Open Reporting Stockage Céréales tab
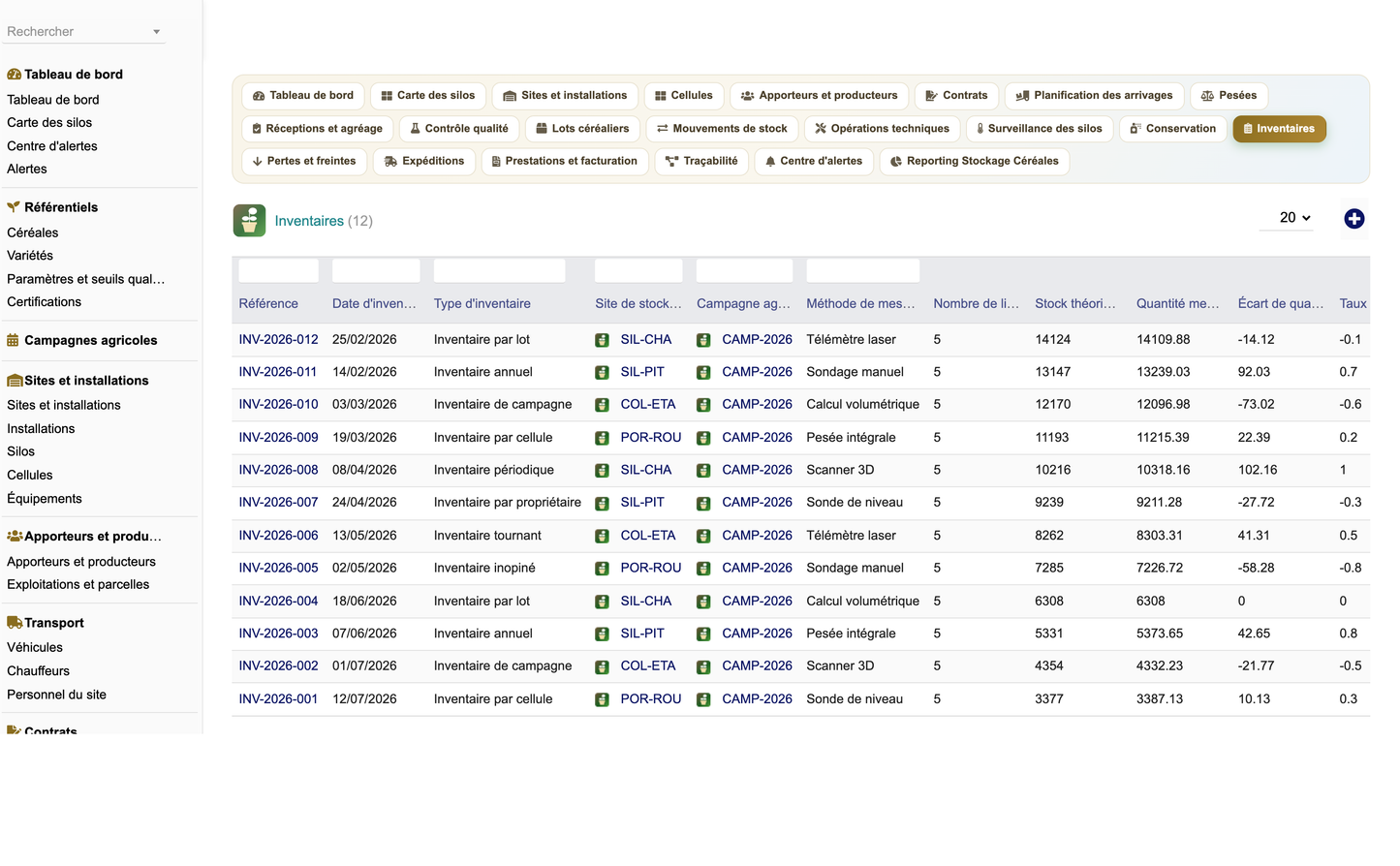Image resolution: width=1400 pixels, height=866 pixels. click(975, 162)
